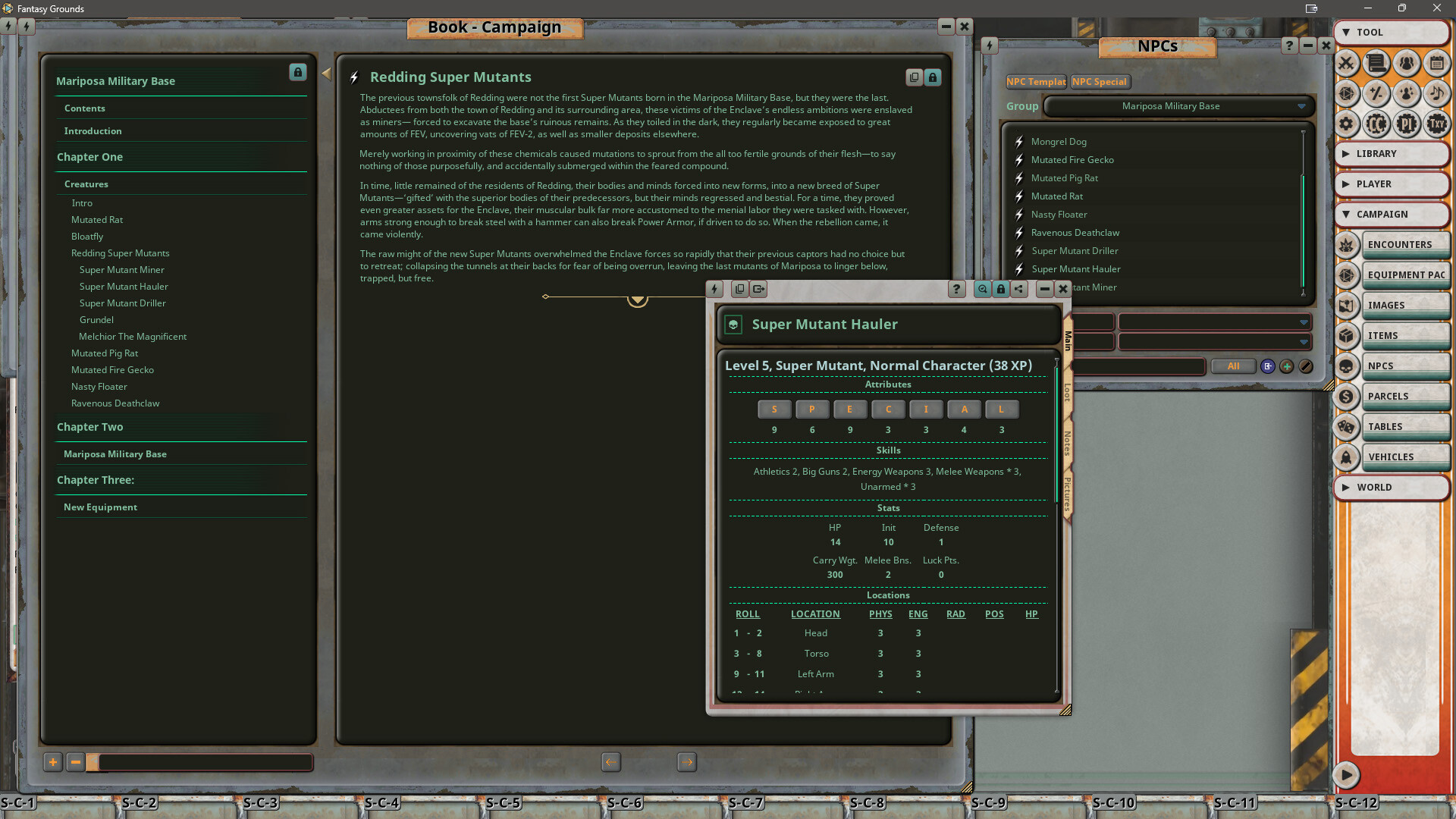
Task: Expand the LIBRARY section in the sidebar
Action: tap(1392, 154)
